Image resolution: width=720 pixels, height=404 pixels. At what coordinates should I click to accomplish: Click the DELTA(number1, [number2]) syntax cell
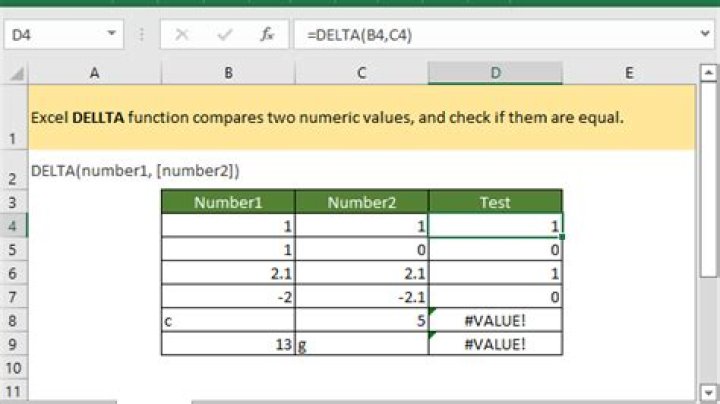point(135,171)
